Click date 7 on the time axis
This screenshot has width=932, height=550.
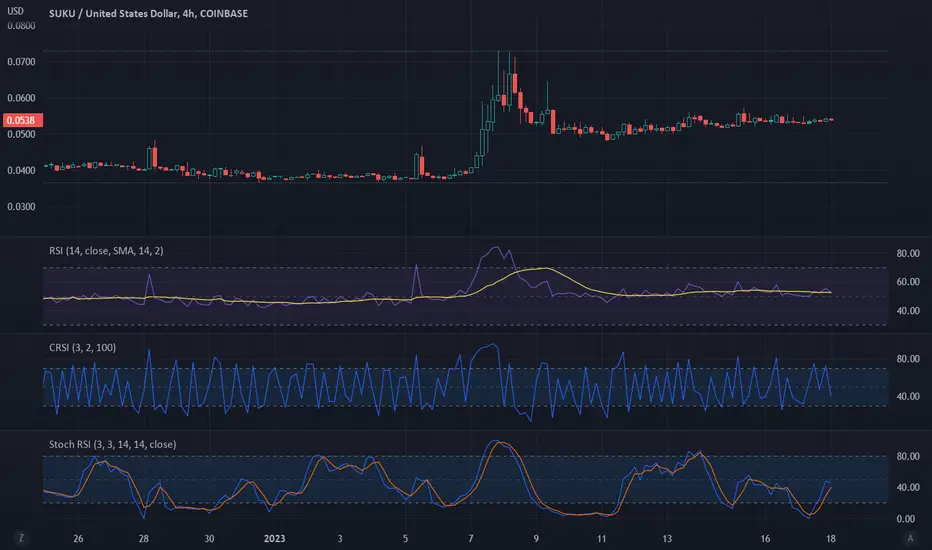click(471, 539)
